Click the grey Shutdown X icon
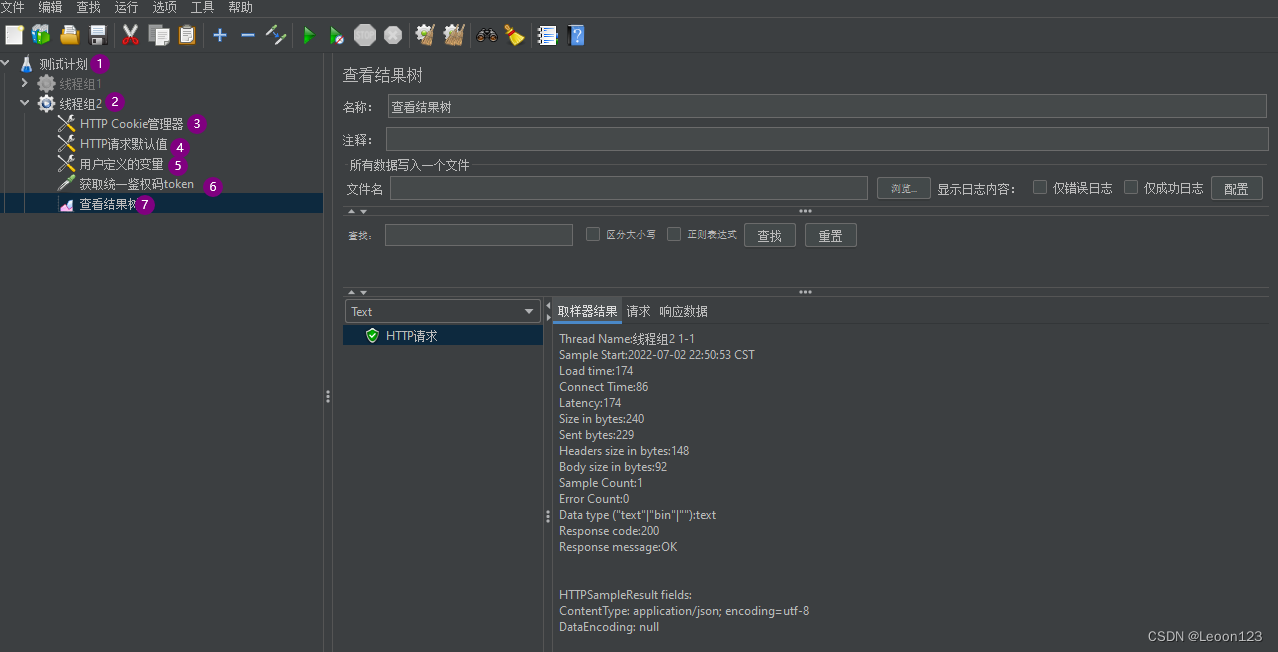Viewport: 1278px width, 652px height. (393, 35)
